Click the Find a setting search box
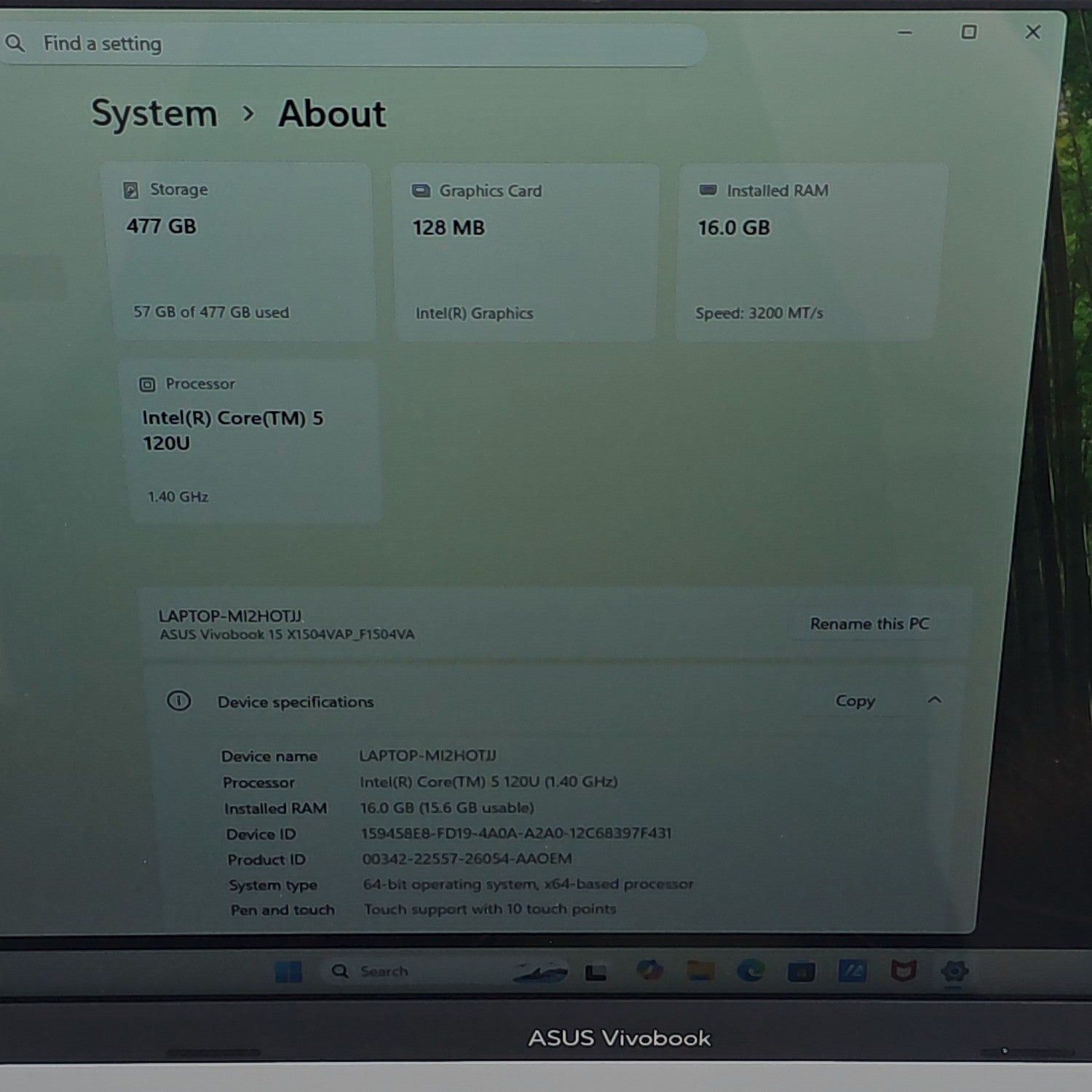Image resolution: width=1092 pixels, height=1092 pixels. pyautogui.click(x=353, y=44)
